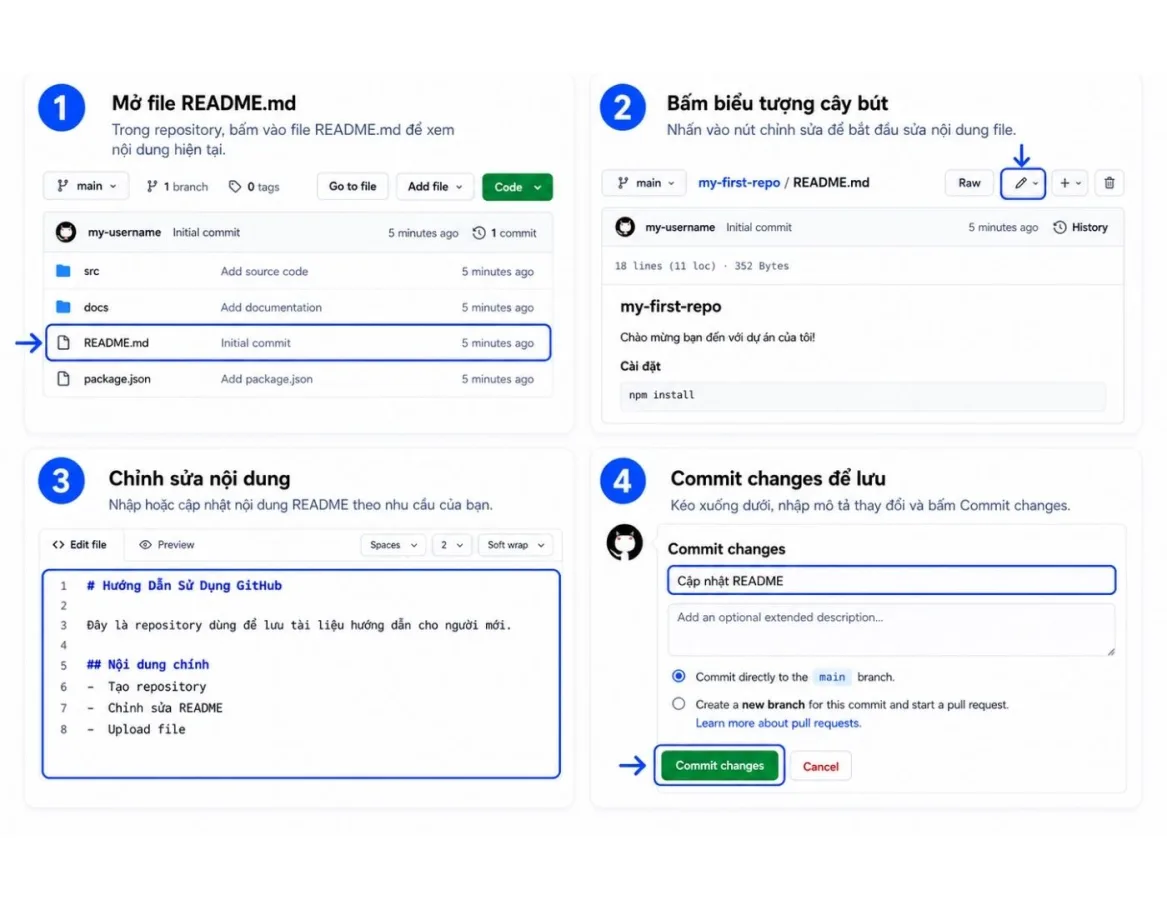This screenshot has width=1167, height=900.
Task: Open the src folder name
Action: point(92,271)
